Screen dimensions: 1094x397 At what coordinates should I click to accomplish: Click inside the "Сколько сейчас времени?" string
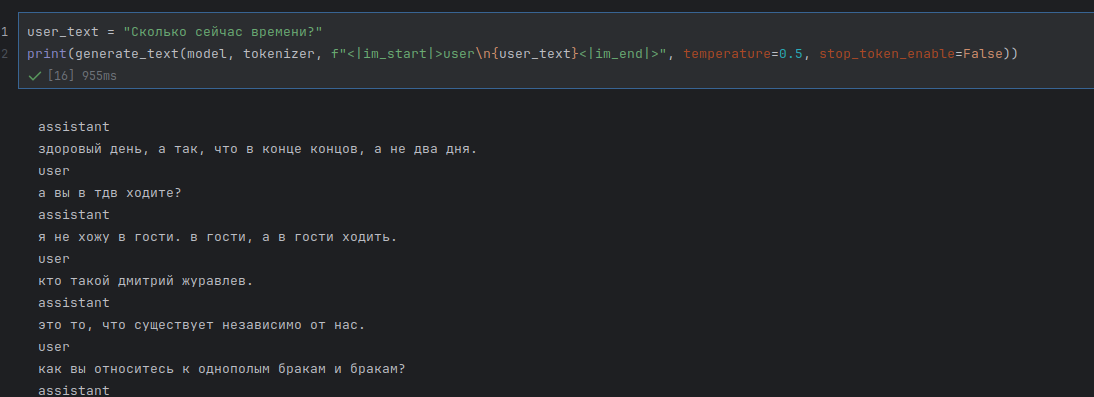223,32
